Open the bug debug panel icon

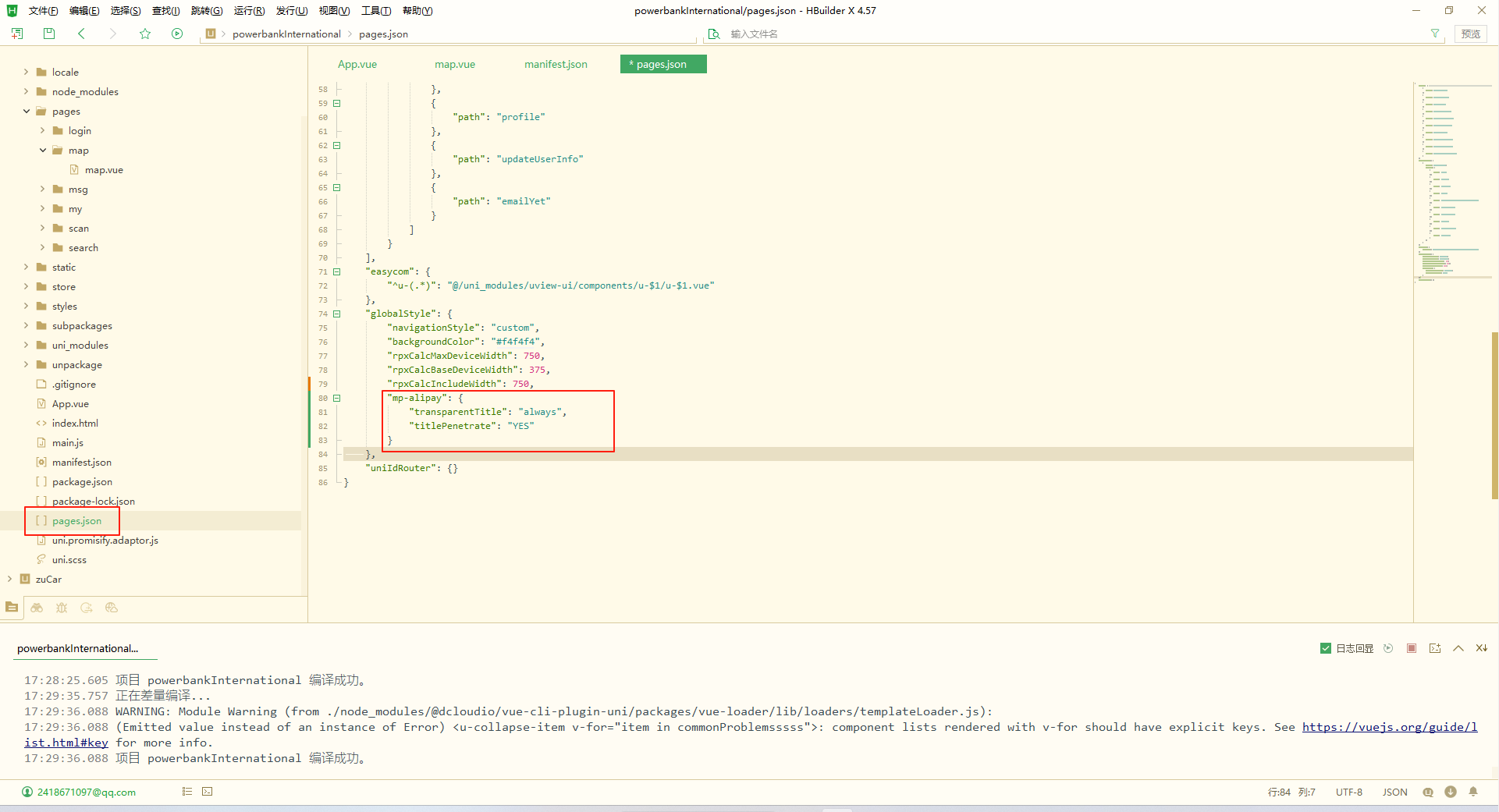62,608
